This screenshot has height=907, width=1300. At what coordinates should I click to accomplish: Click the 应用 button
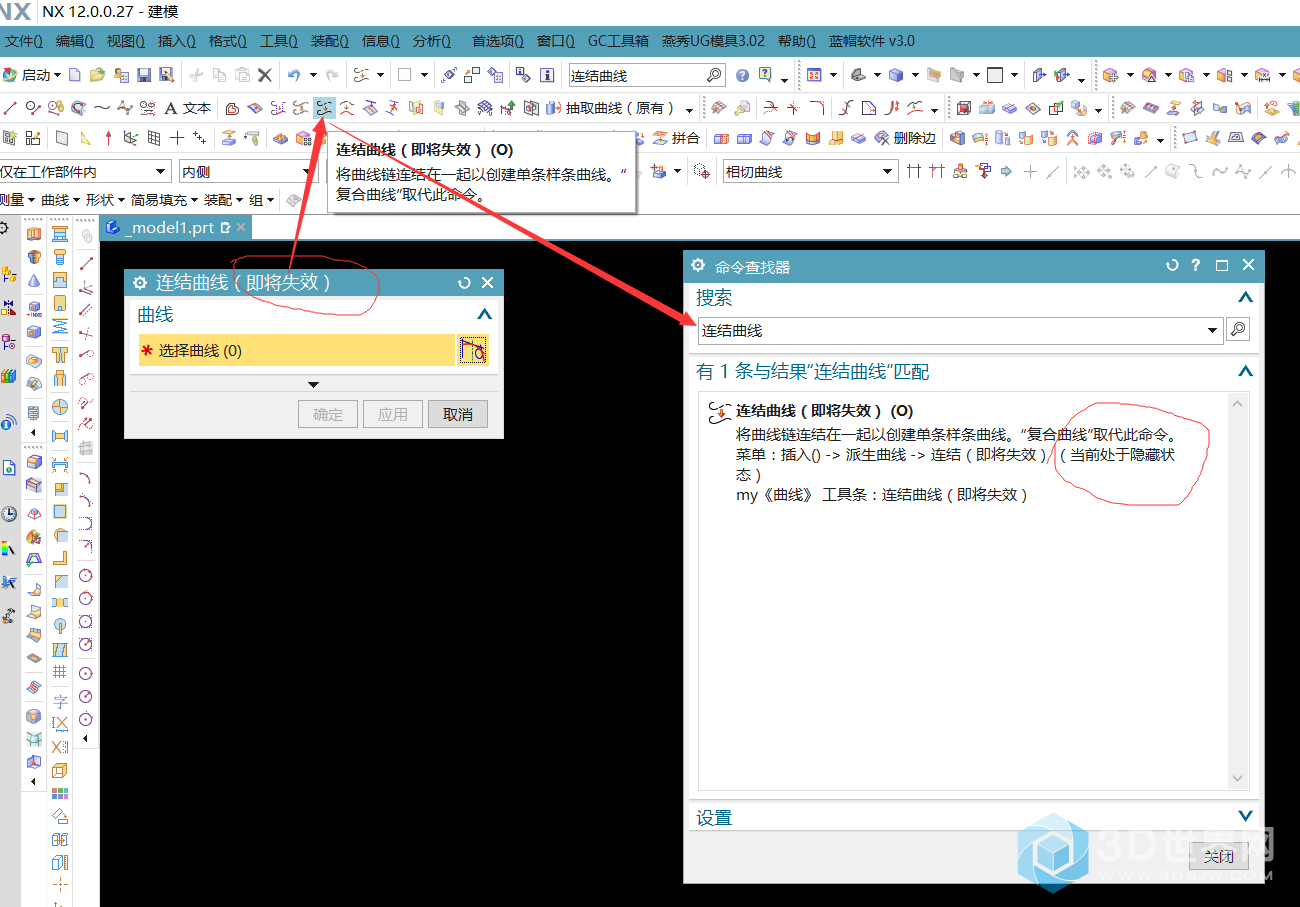393,414
